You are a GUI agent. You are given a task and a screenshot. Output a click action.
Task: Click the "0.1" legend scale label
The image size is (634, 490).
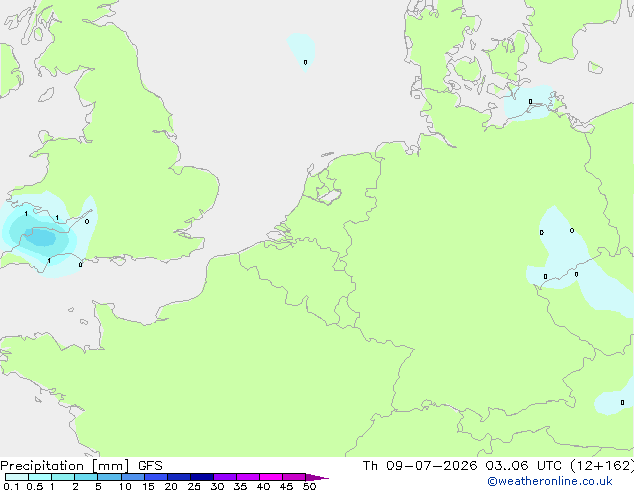(11, 486)
